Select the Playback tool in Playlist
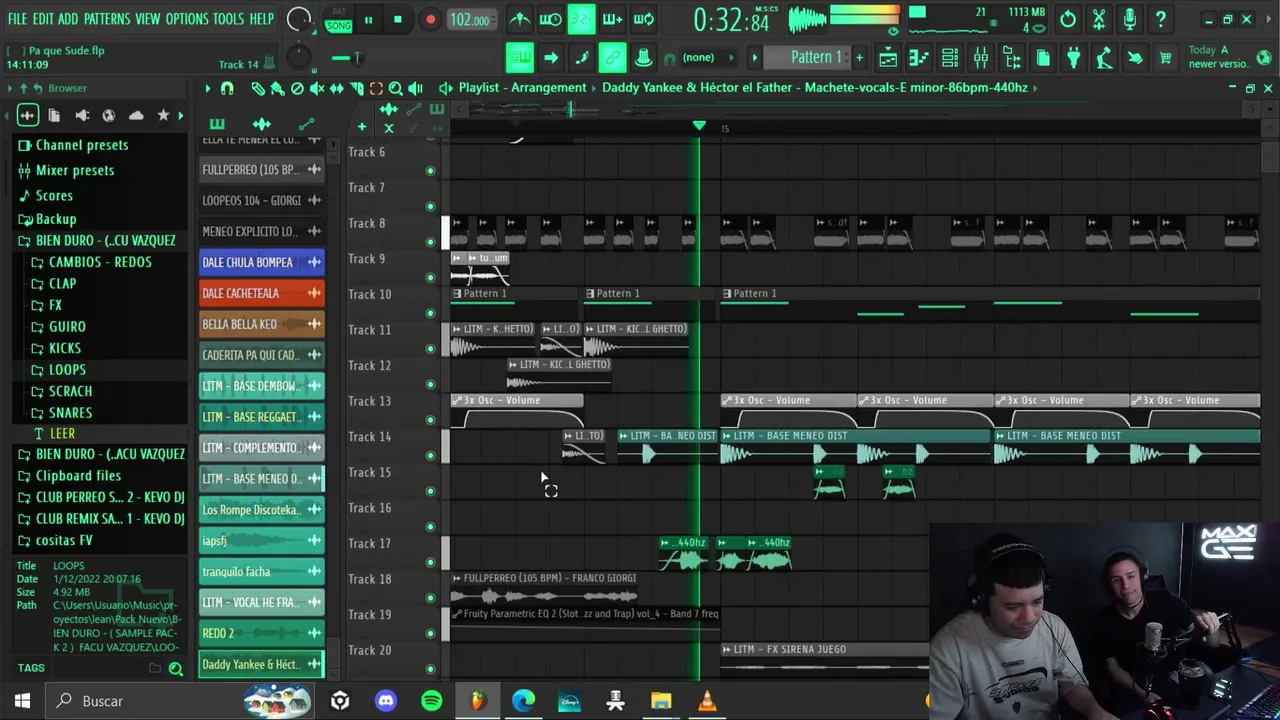1280x720 pixels. (416, 88)
